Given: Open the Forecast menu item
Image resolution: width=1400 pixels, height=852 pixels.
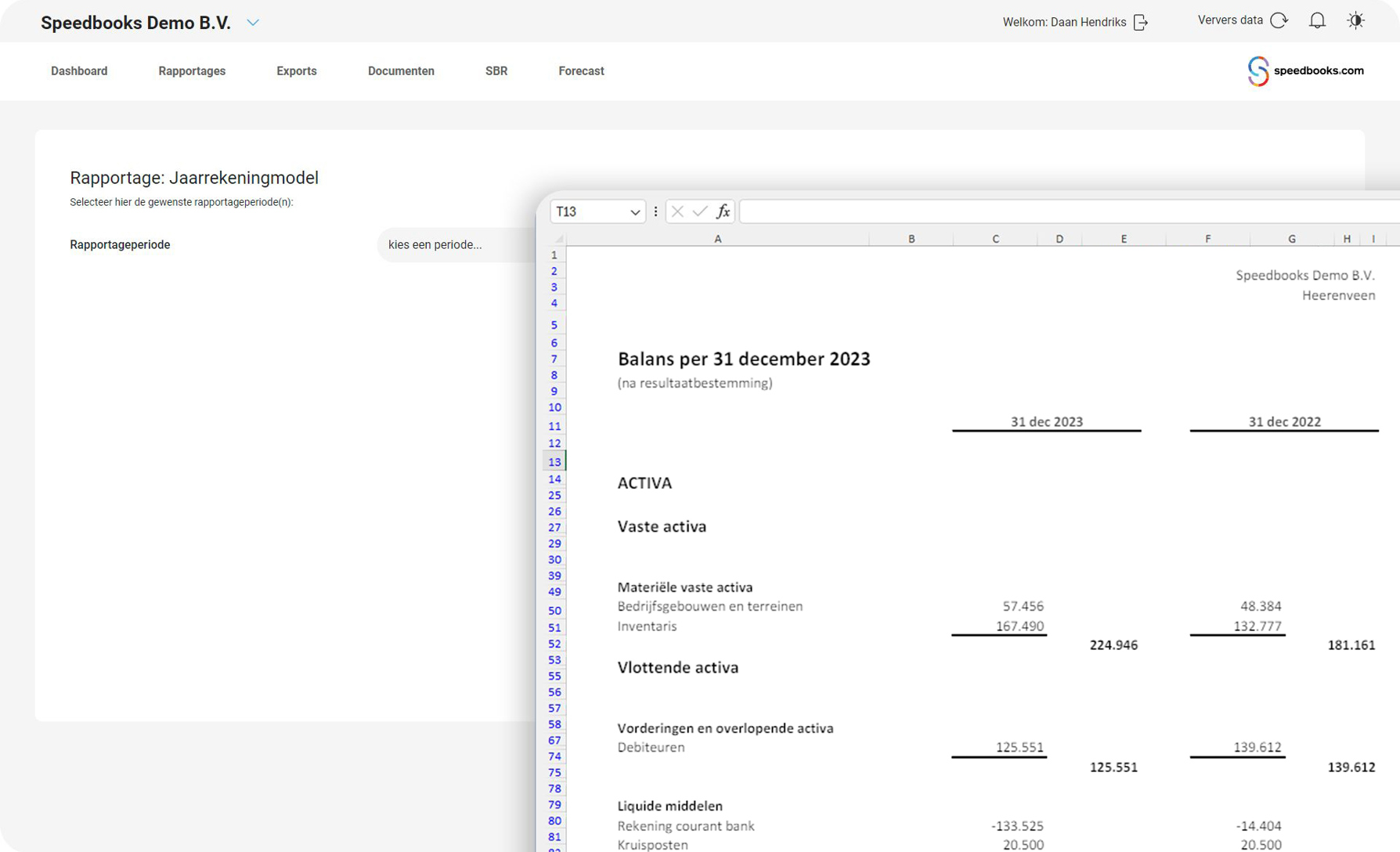Looking at the screenshot, I should (581, 71).
